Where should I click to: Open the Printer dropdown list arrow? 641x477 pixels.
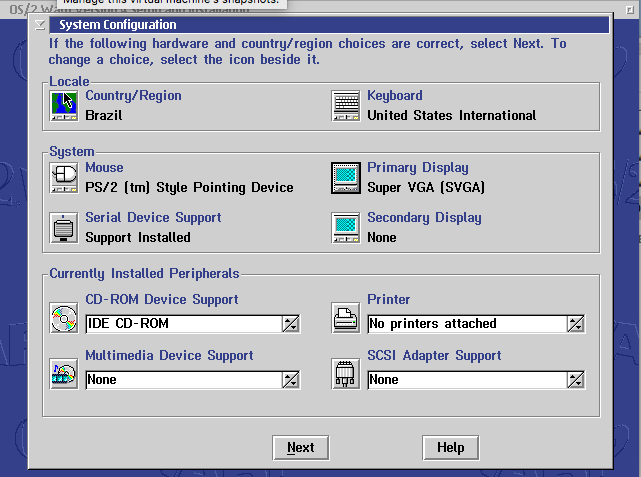click(x=575, y=323)
